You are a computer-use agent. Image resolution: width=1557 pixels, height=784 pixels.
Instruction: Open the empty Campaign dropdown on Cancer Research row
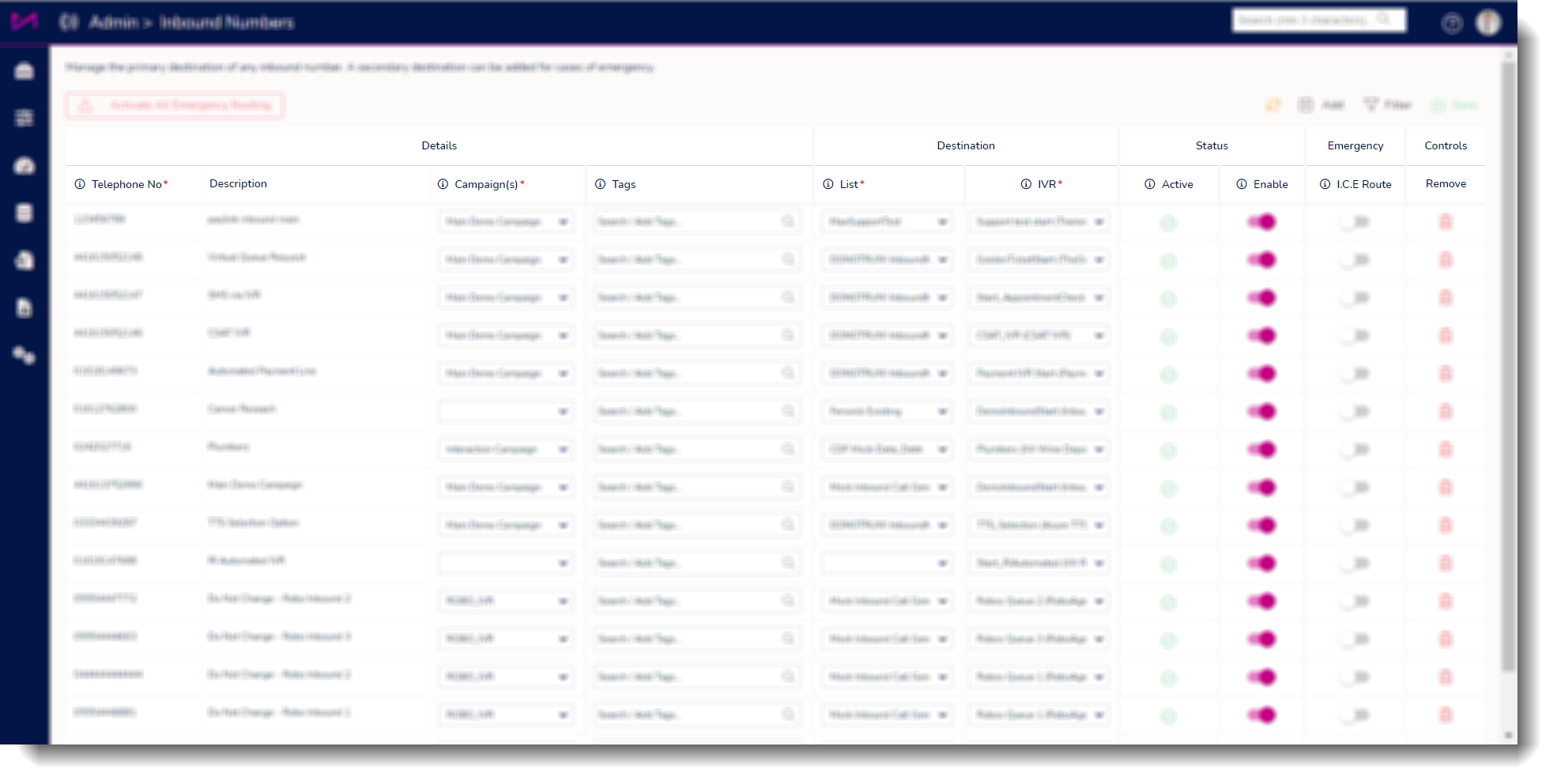click(x=506, y=412)
